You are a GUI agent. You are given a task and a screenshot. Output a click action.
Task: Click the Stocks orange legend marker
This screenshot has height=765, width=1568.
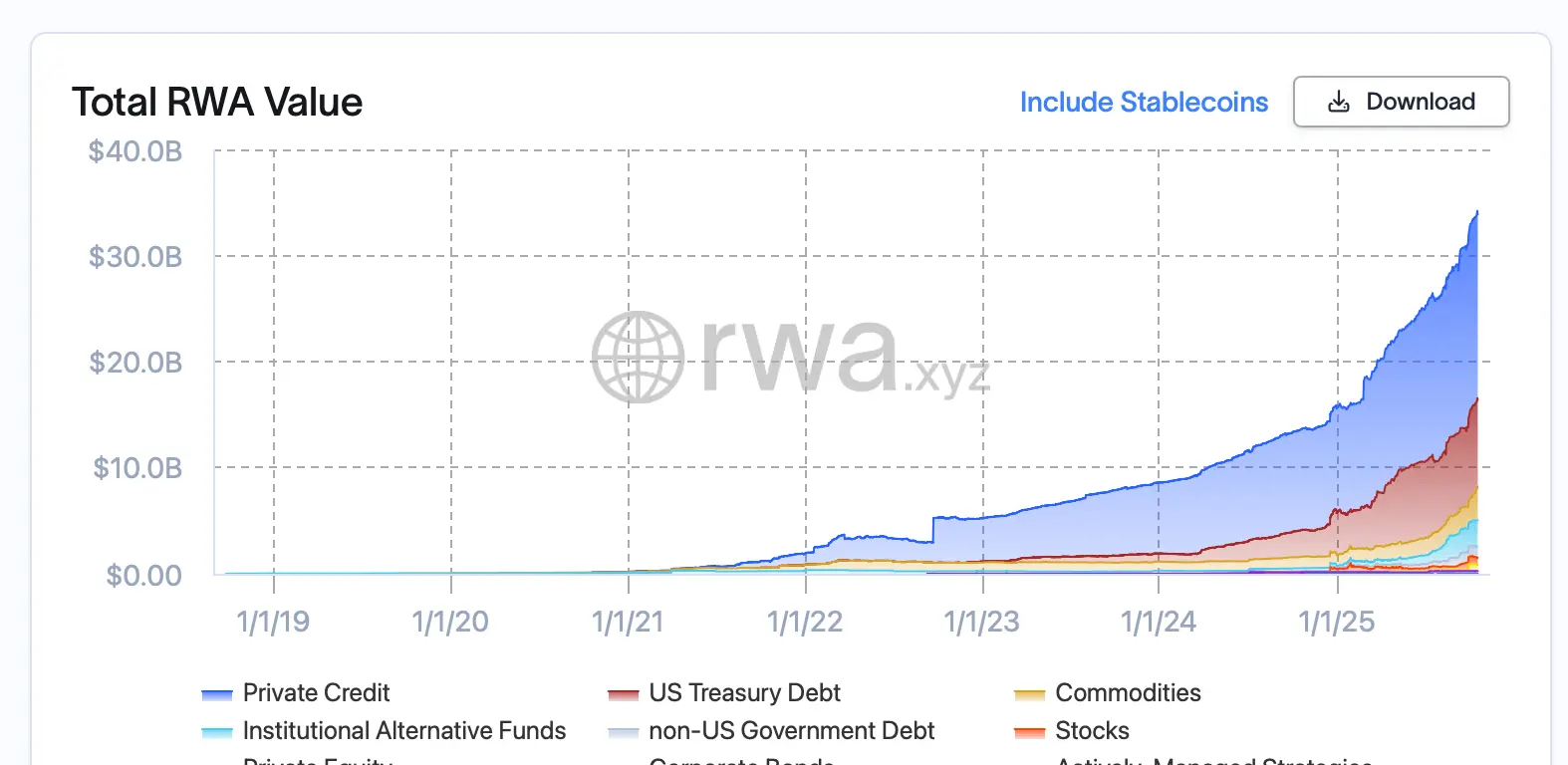click(1029, 732)
